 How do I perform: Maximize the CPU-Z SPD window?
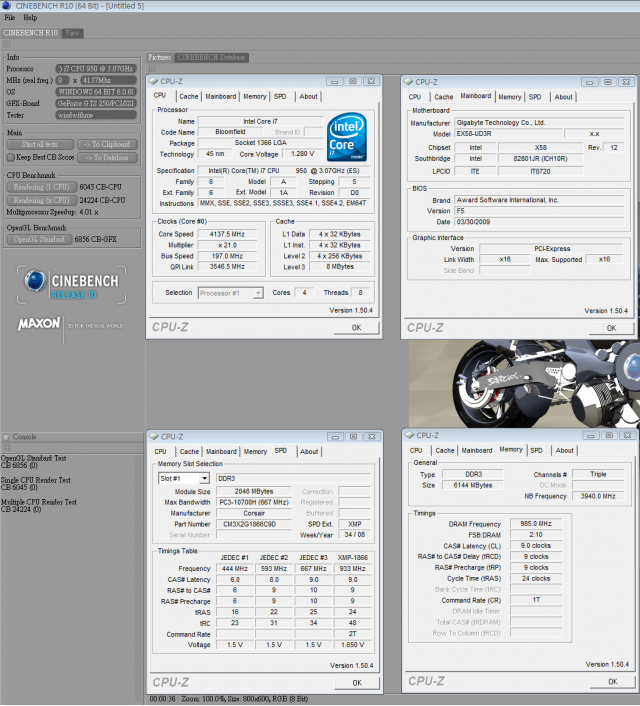[354, 437]
